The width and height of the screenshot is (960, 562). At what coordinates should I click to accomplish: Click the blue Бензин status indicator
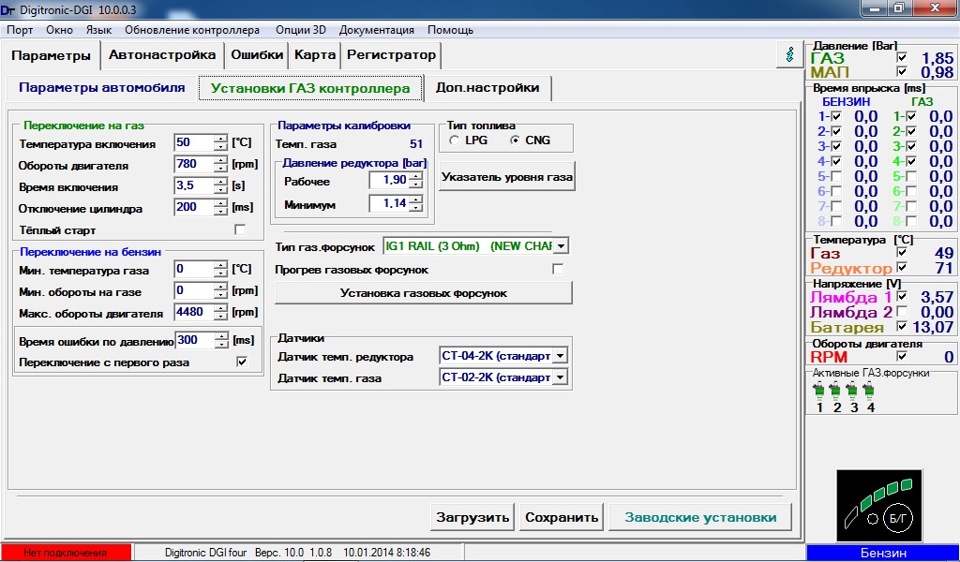pos(883,552)
